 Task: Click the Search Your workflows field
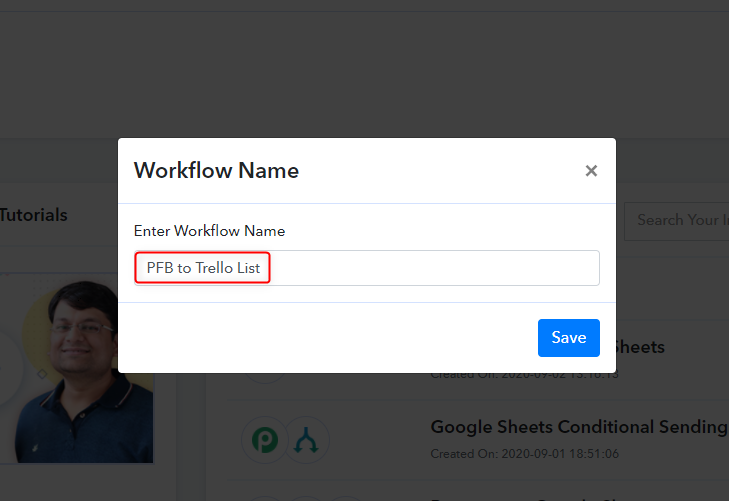pyautogui.click(x=677, y=221)
